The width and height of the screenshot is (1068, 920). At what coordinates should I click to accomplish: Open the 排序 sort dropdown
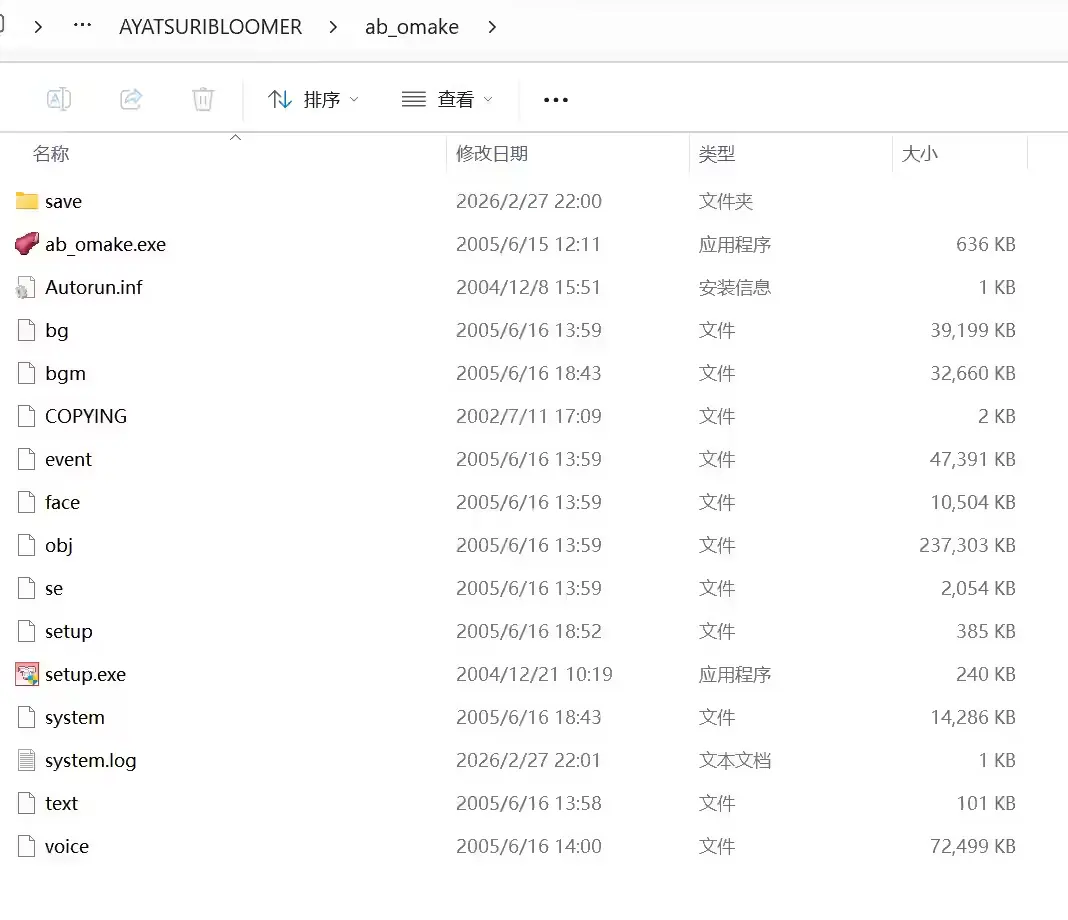[313, 99]
